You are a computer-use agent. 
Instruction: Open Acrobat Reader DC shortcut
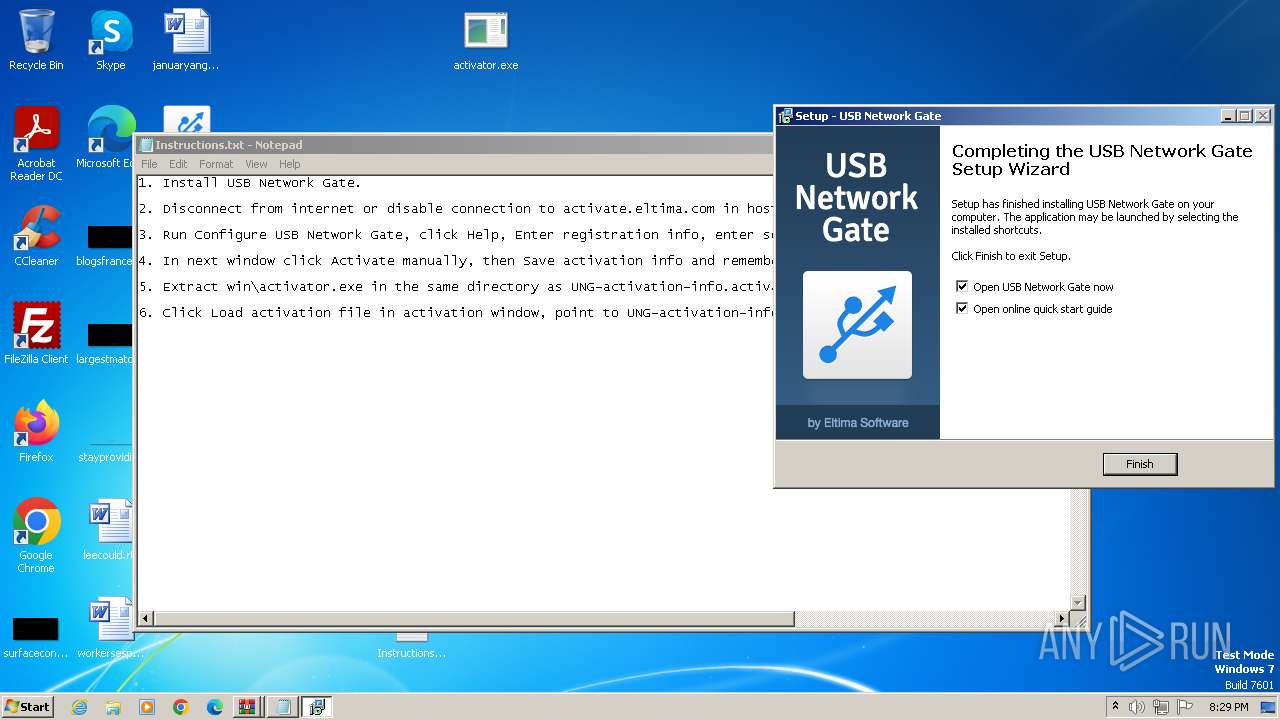tap(36, 144)
